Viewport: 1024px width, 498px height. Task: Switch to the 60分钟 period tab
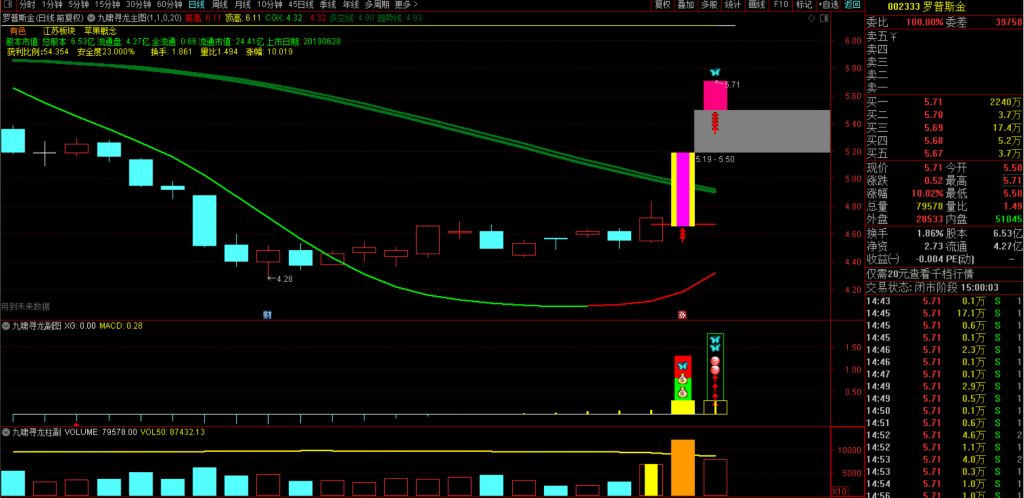pos(169,5)
